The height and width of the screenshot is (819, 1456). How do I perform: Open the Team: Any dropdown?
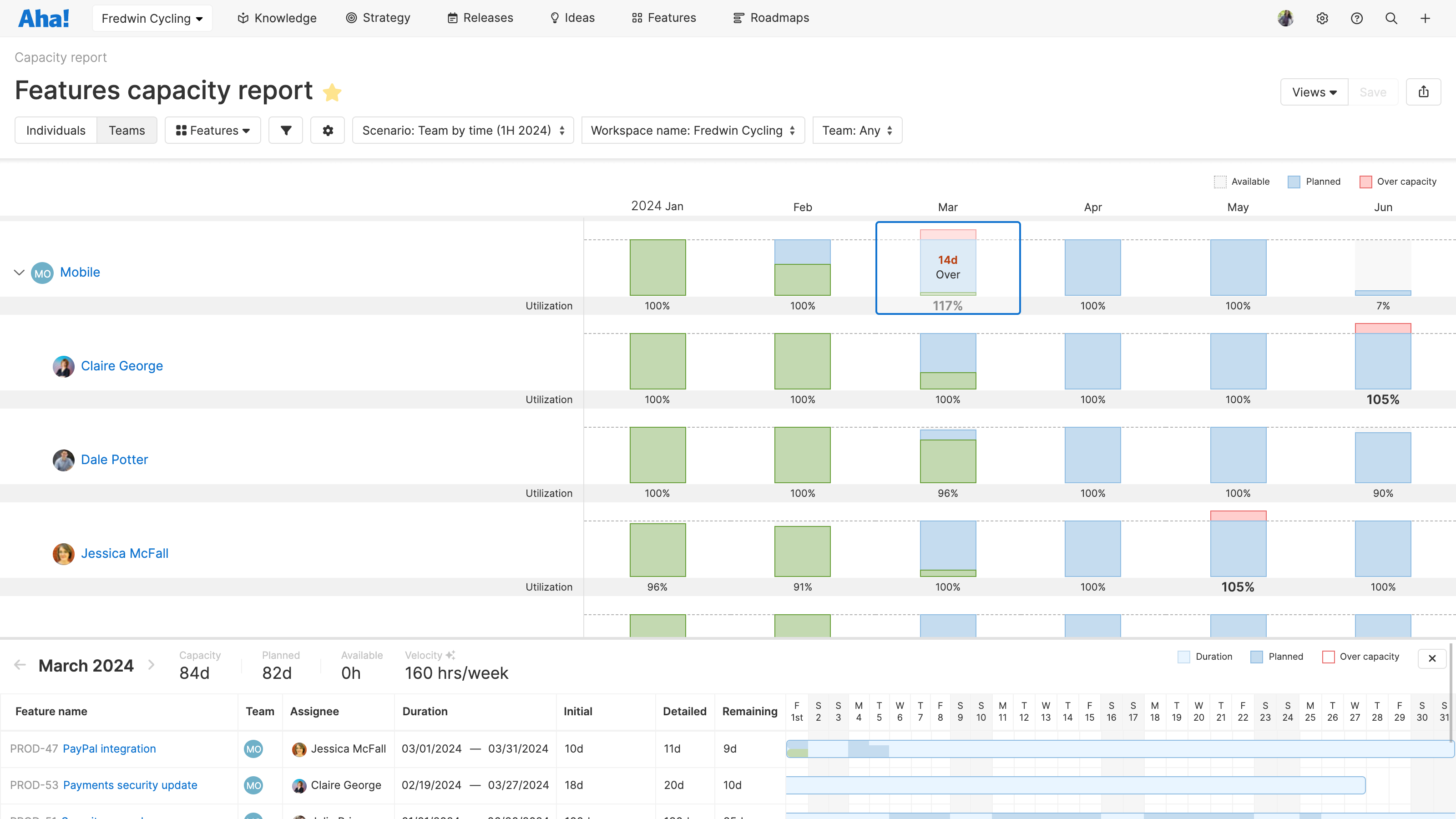(857, 130)
